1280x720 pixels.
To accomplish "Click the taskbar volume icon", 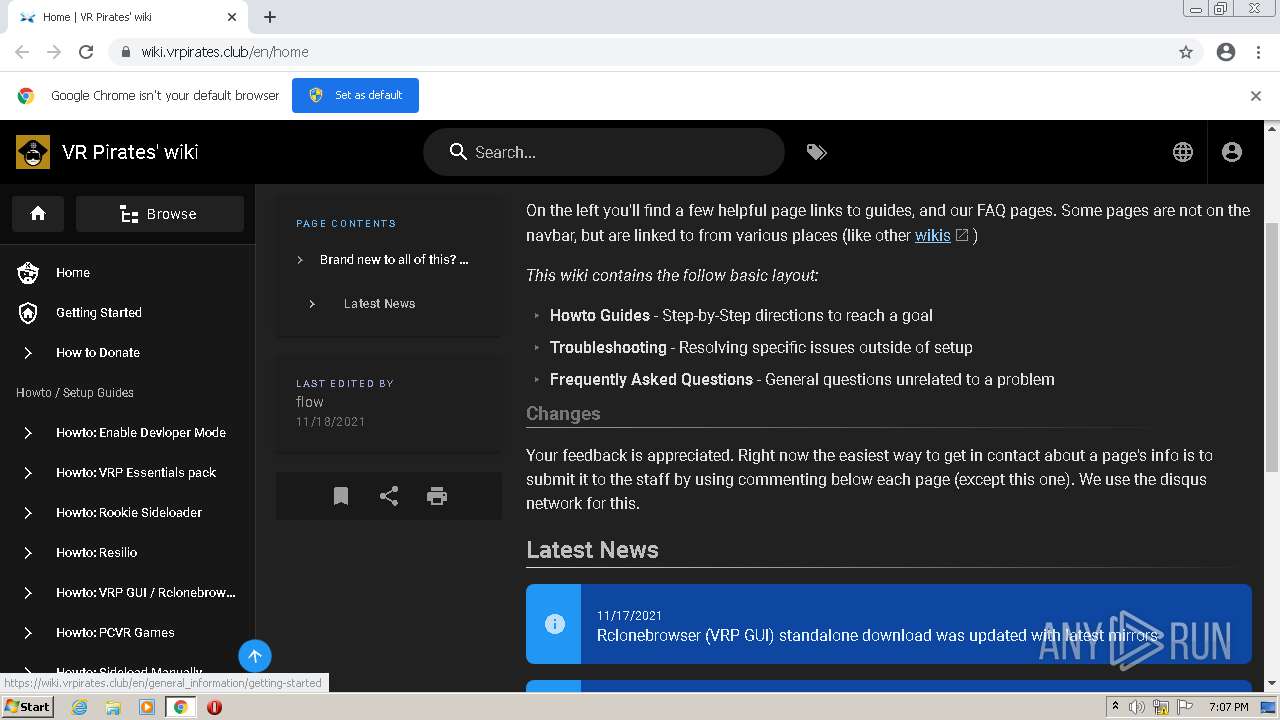I will click(x=1137, y=707).
